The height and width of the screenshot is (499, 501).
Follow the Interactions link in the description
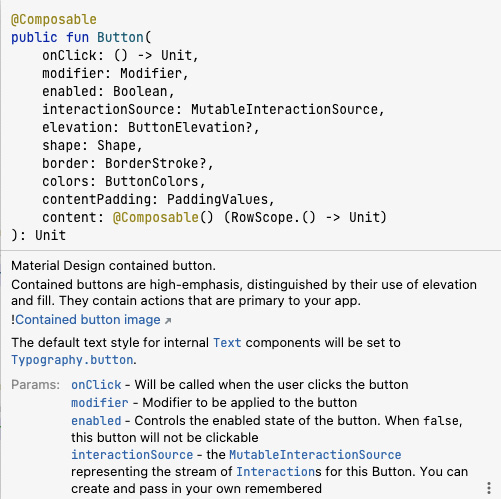pos(275,472)
